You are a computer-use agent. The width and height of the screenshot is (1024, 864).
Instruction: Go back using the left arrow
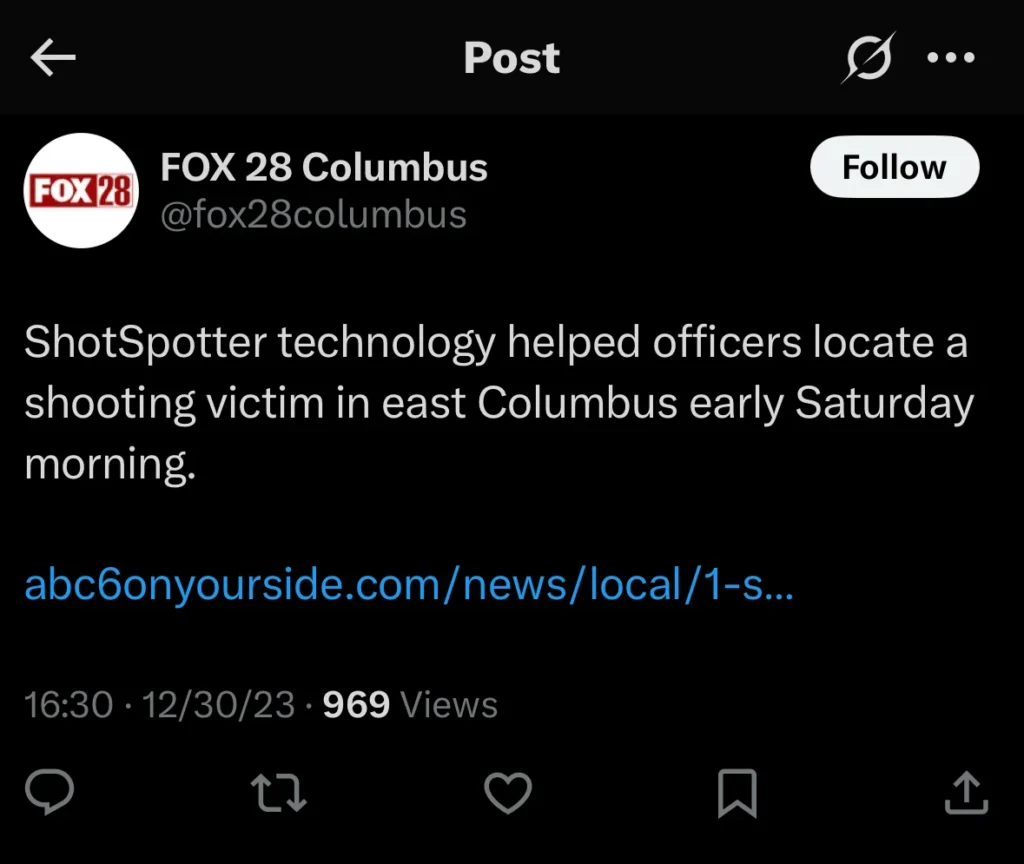pos(53,59)
